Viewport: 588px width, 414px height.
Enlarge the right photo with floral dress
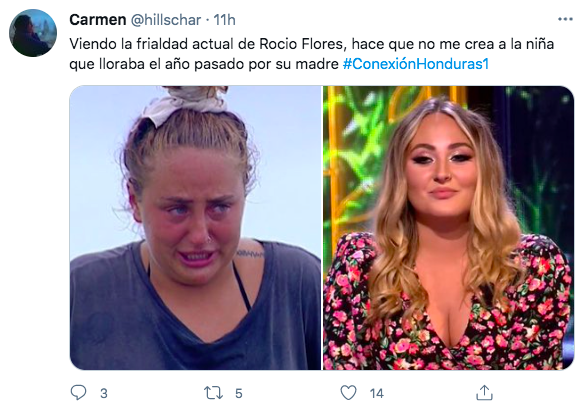click(x=448, y=228)
